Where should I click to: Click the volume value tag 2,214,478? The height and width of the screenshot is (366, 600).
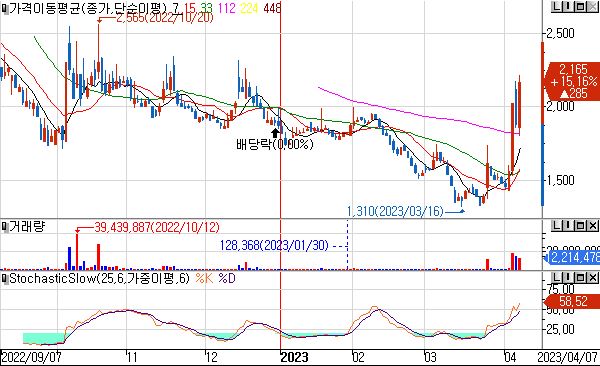click(573, 258)
